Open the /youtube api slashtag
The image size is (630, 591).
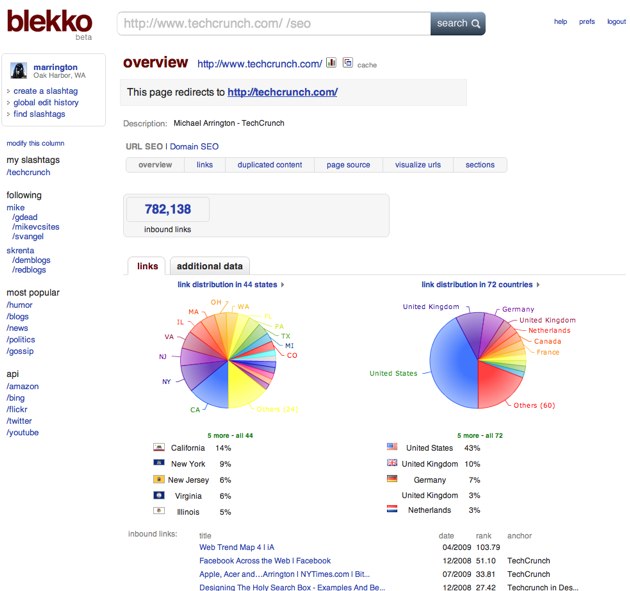tap(22, 433)
